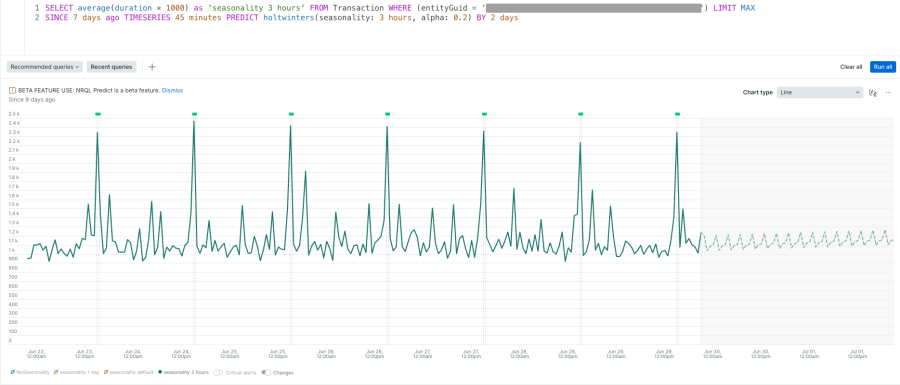Click the 'LIMIT MAX' text in the query
Screen dimensions: 900x385
click(x=734, y=8)
